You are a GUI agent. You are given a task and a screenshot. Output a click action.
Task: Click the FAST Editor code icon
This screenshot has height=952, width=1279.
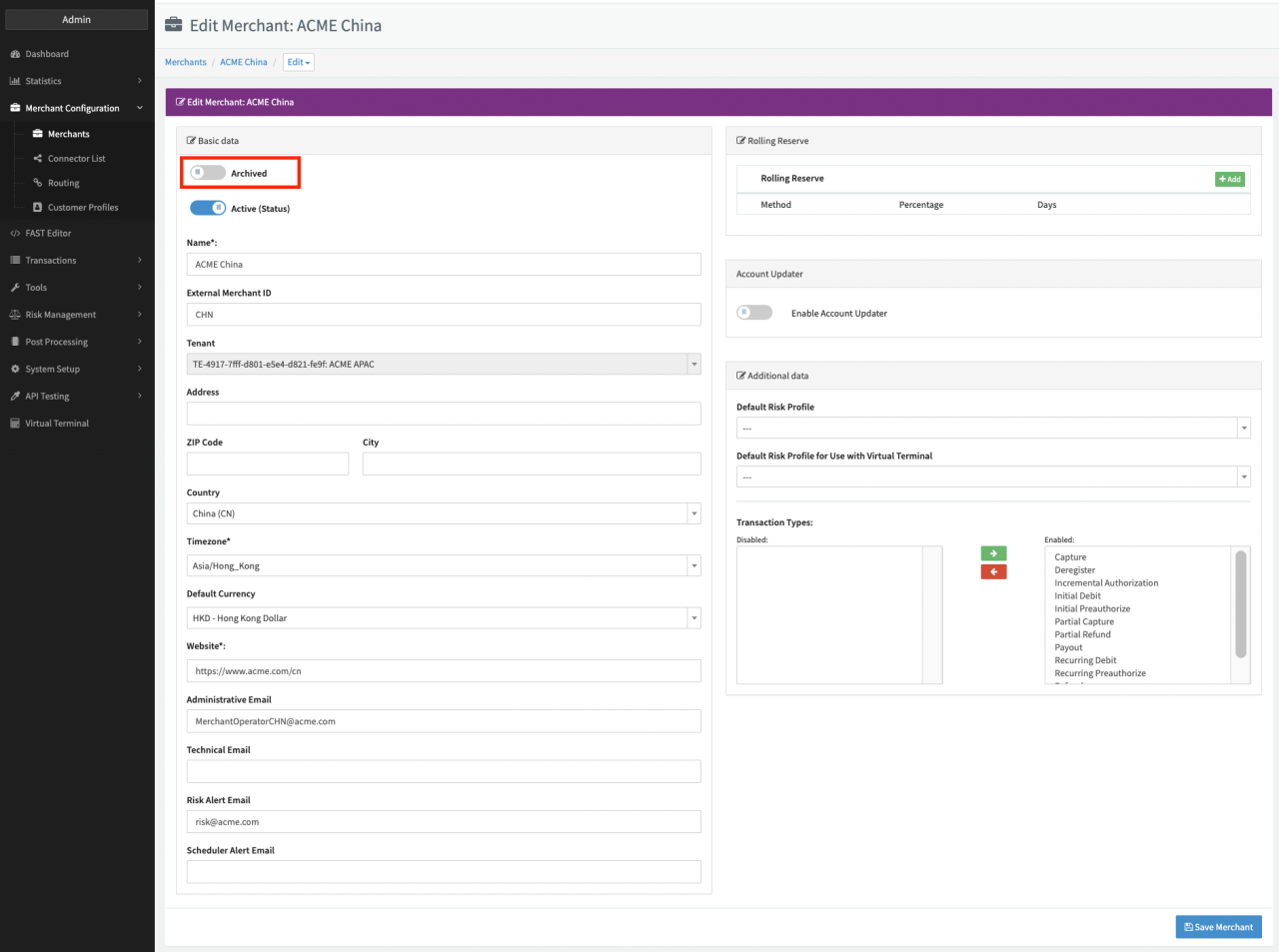15,234
